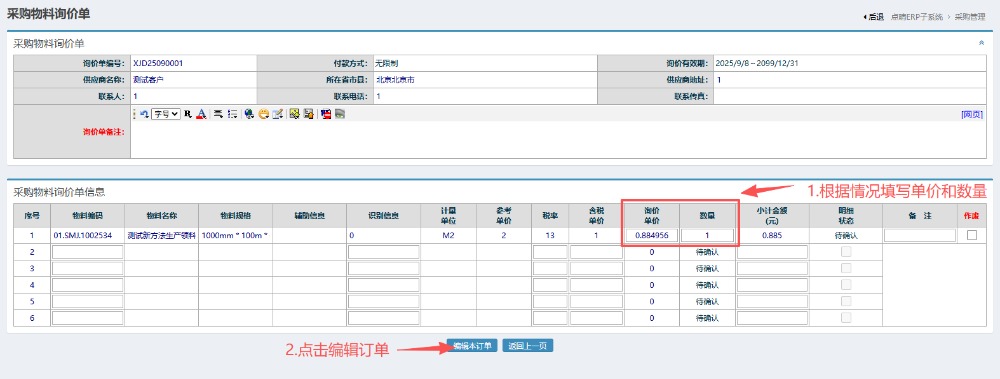Image resolution: width=1000 pixels, height=379 pixels.
Task: Click the list formatting icon
Action: pos(233,114)
